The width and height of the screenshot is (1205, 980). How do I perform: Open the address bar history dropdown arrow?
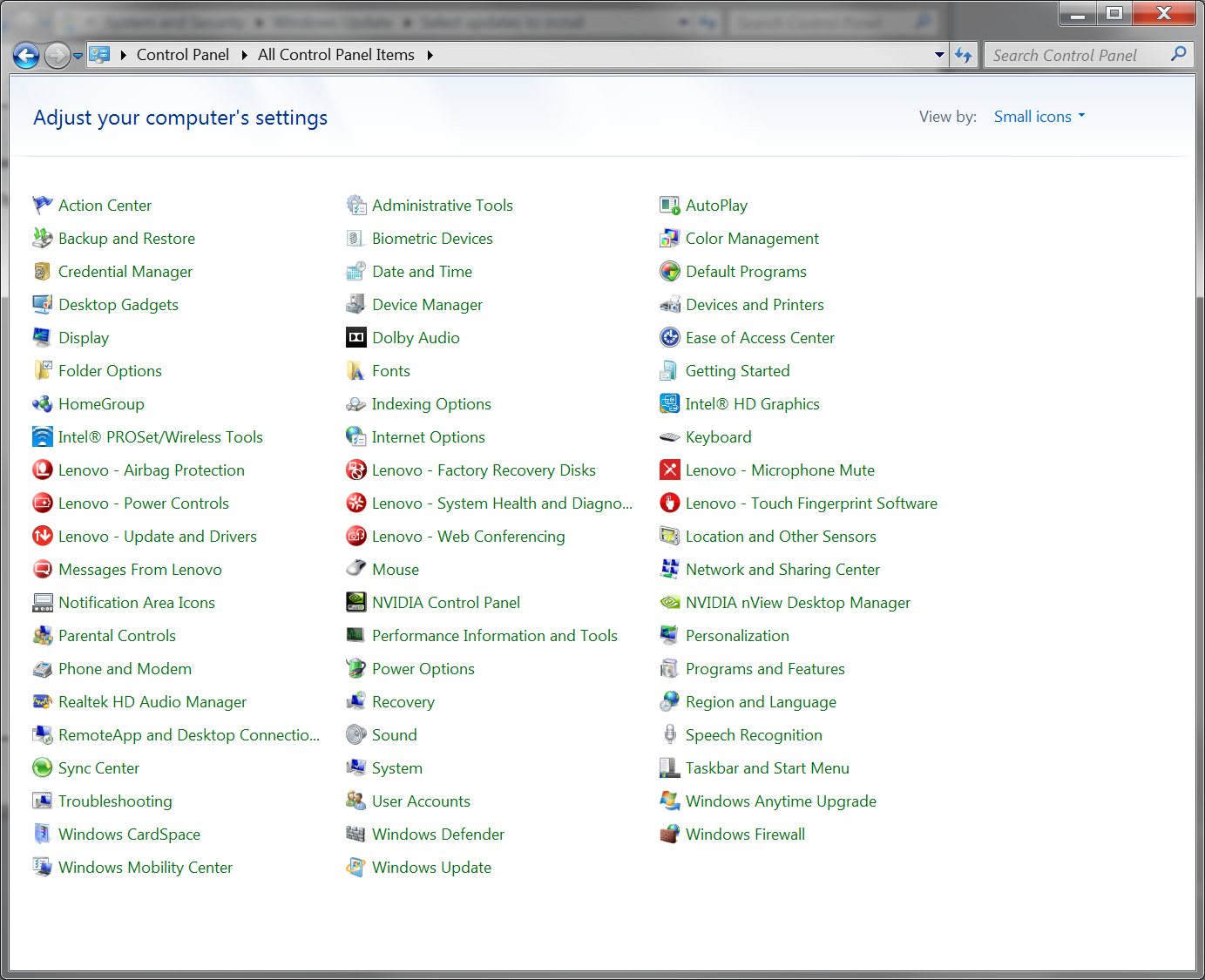(939, 55)
